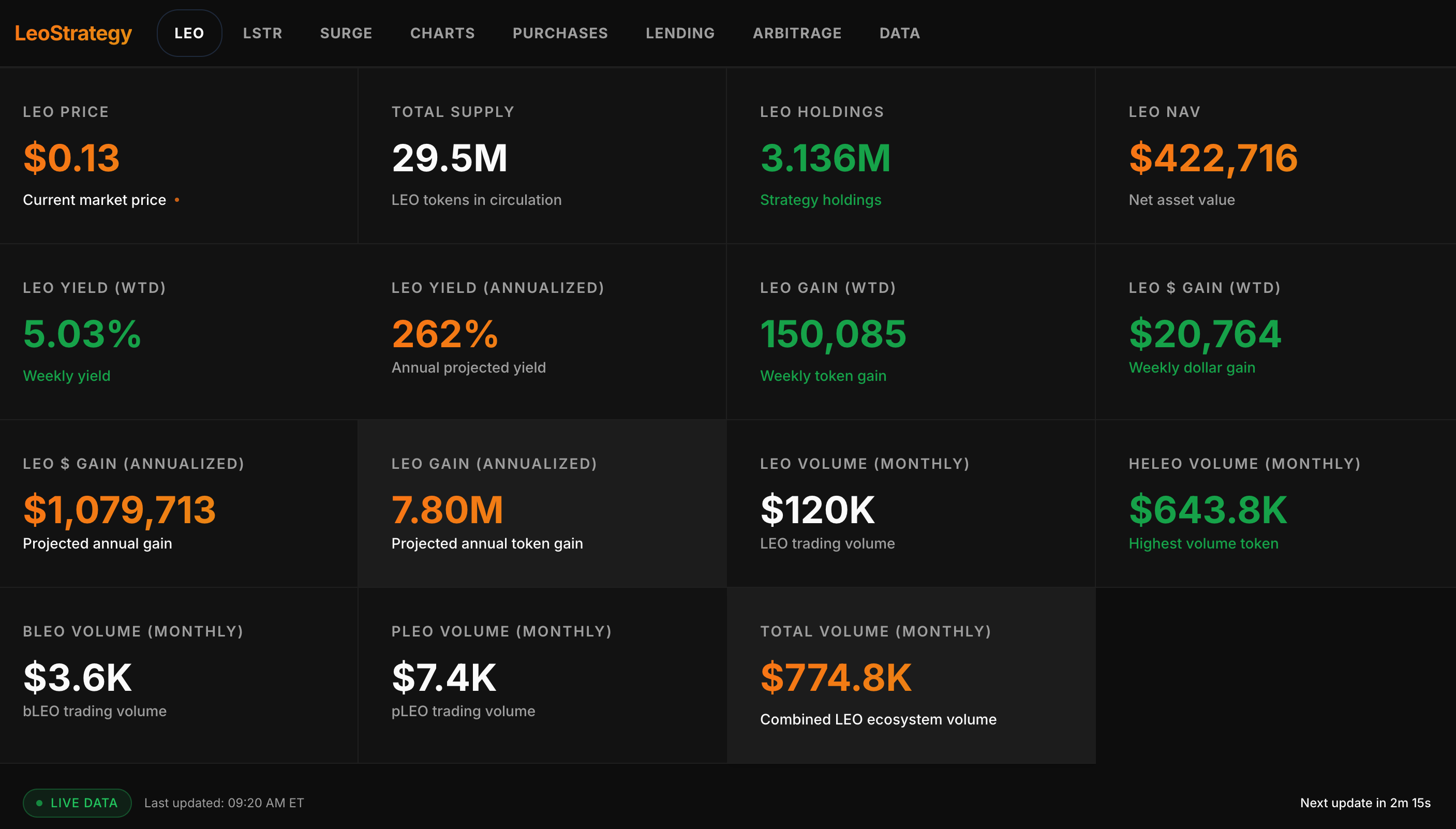
Task: Switch to the LSTR tab
Action: (x=262, y=33)
